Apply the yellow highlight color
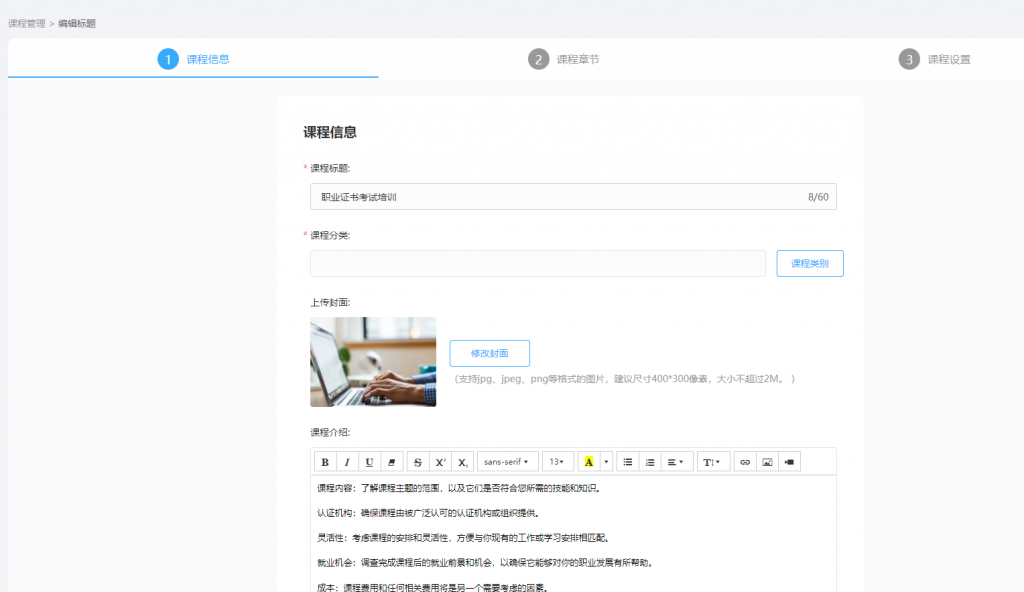The height and width of the screenshot is (592, 1024). coord(589,462)
